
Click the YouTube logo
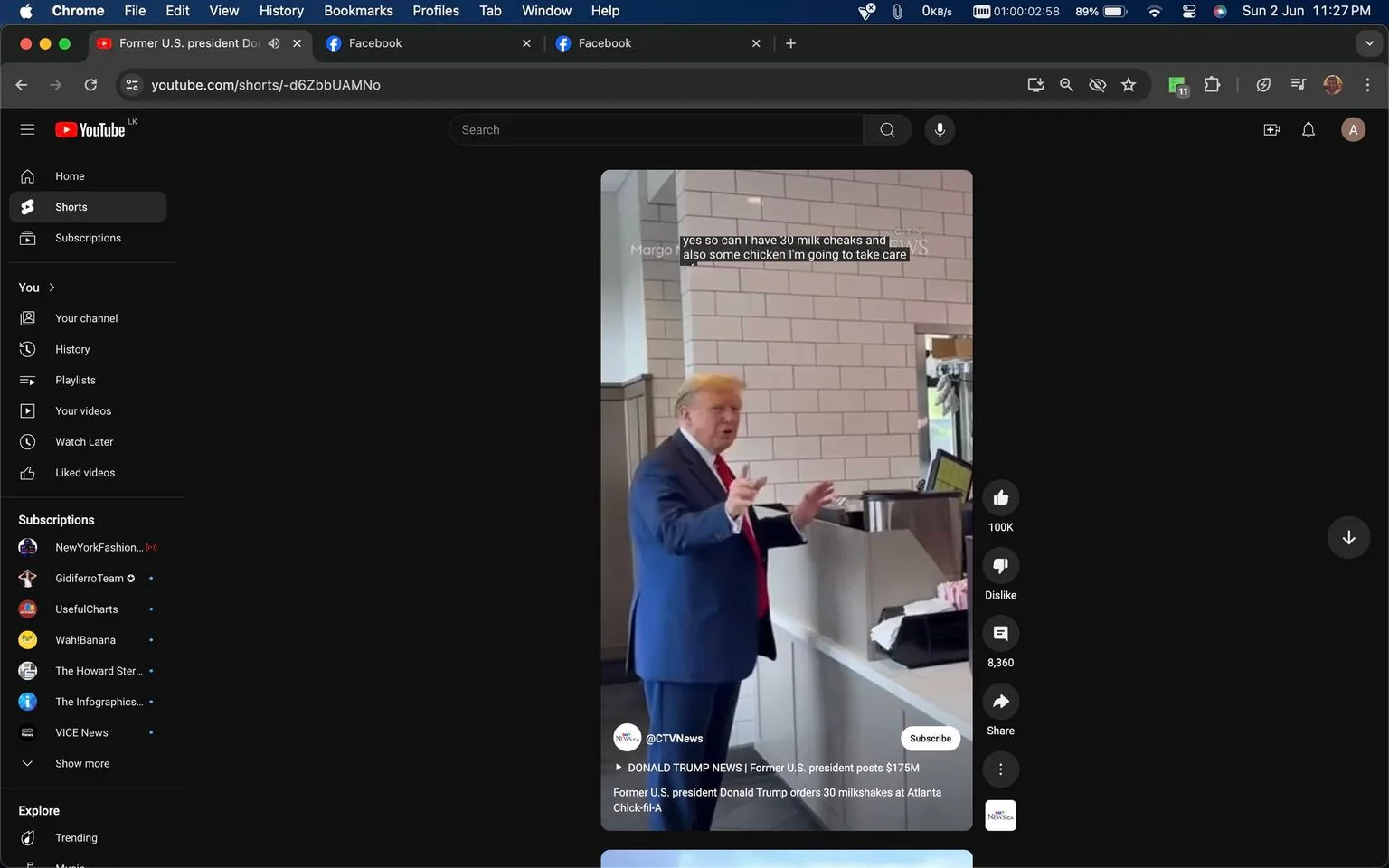point(90,130)
